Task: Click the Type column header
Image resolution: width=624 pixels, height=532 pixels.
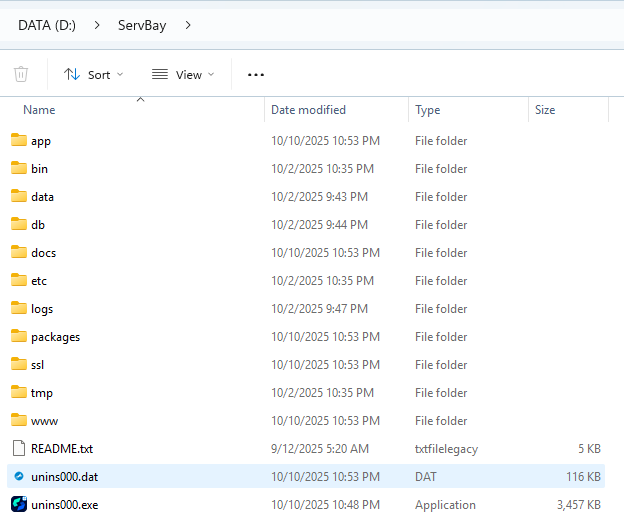Action: point(428,110)
